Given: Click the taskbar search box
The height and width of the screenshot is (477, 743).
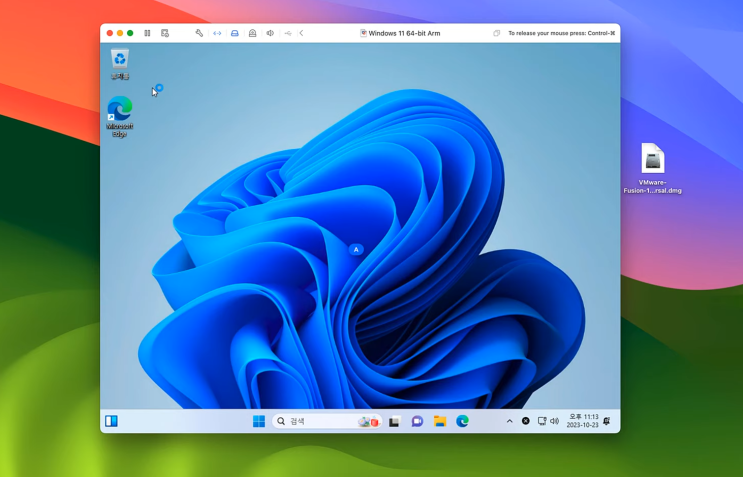Looking at the screenshot, I should click(327, 421).
